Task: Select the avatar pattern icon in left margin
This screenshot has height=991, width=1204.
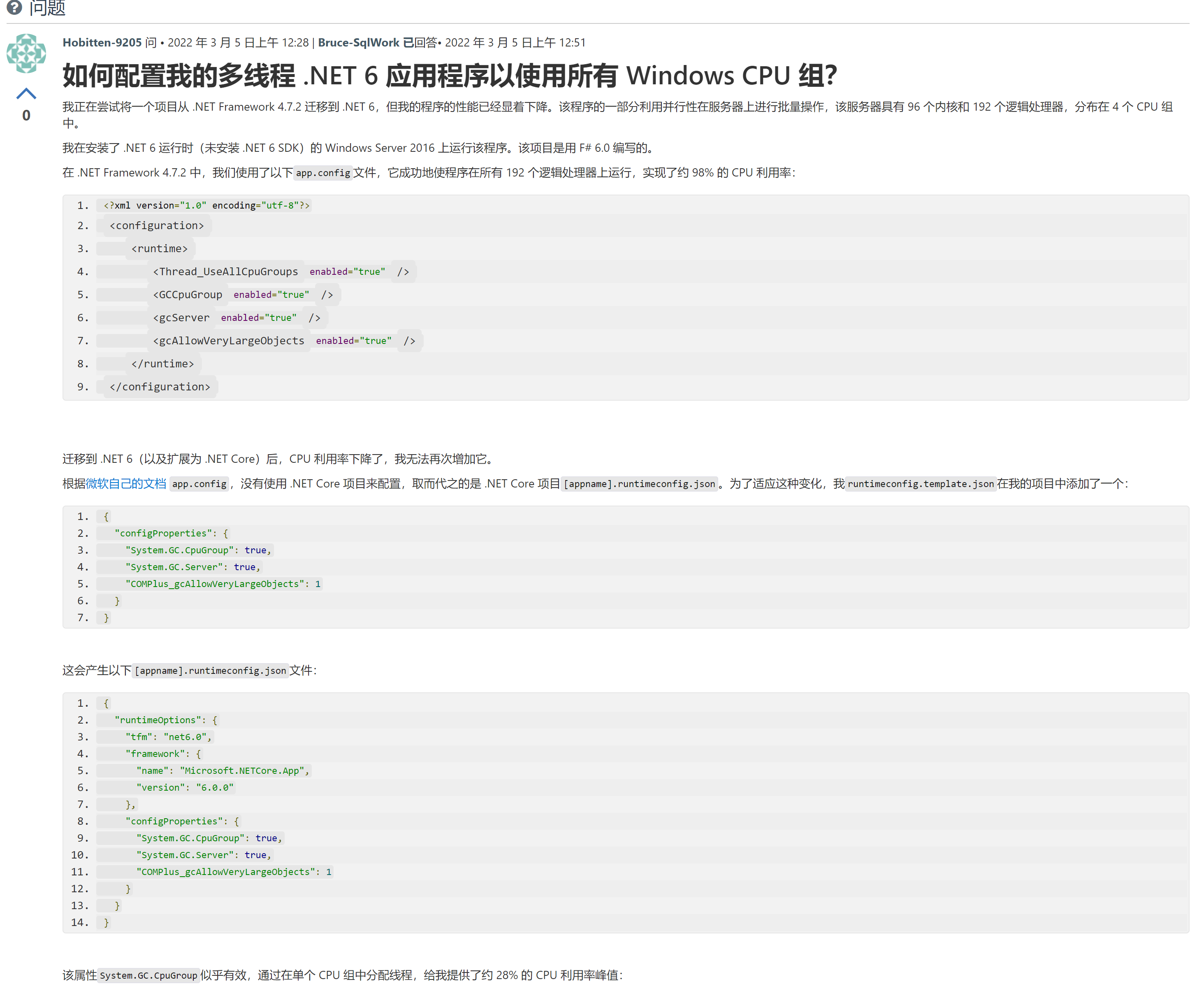Action: [x=26, y=53]
